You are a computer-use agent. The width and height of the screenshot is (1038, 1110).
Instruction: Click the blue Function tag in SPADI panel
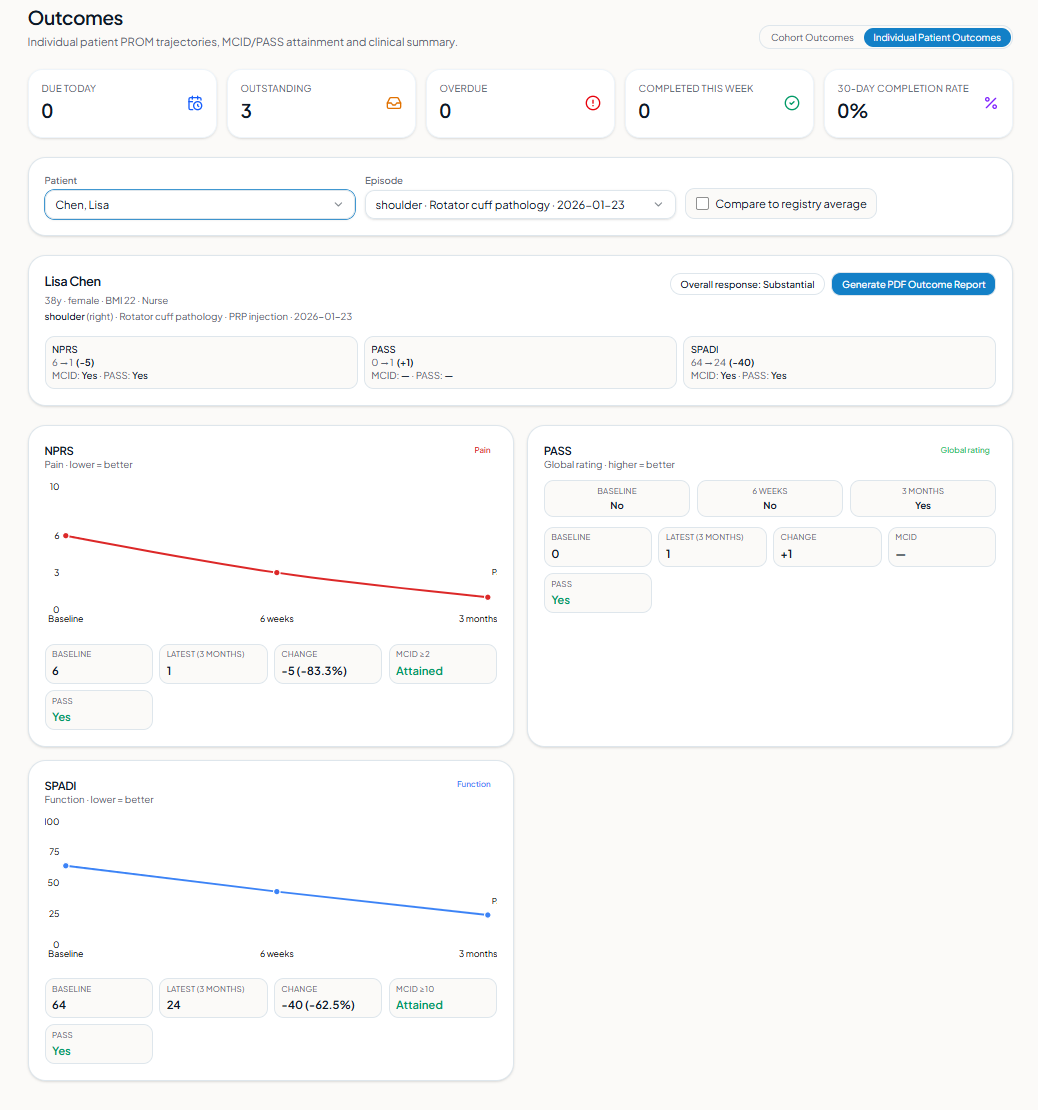(x=474, y=784)
